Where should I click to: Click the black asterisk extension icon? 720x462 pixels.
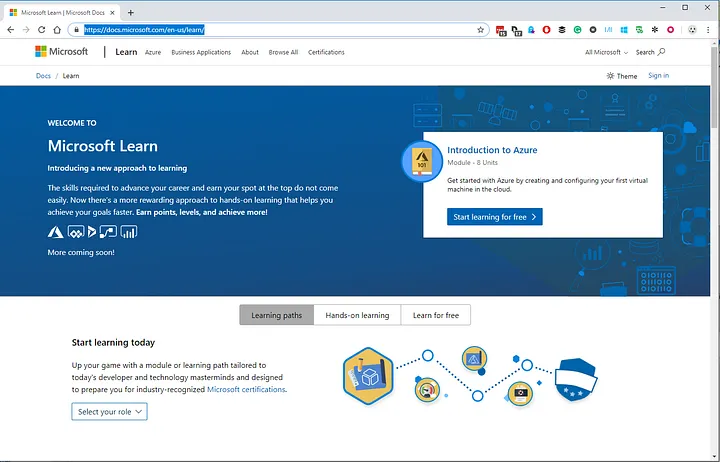pyautogui.click(x=655, y=30)
